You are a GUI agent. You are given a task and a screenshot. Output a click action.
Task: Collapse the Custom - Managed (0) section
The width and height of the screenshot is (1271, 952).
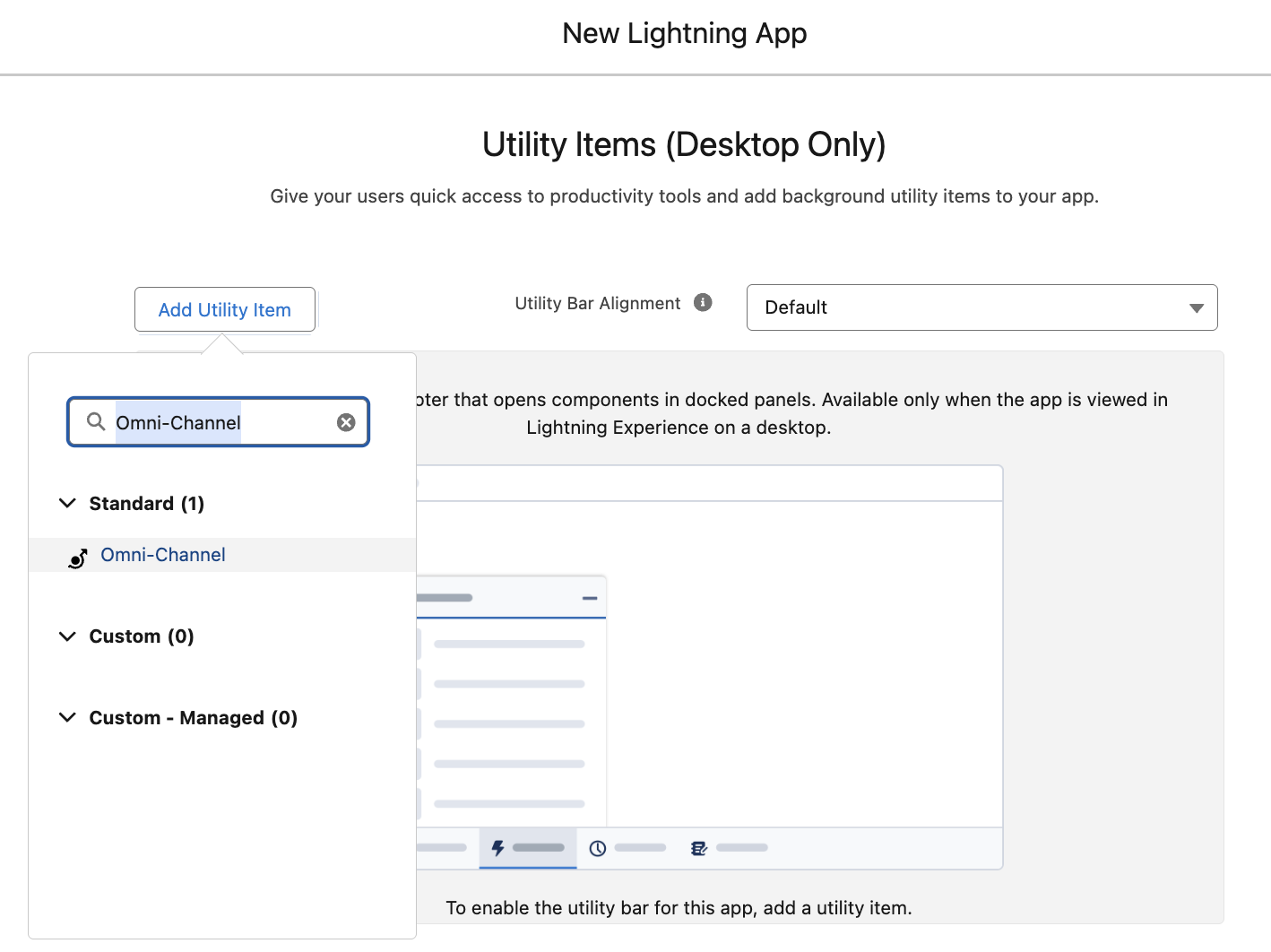(67, 717)
